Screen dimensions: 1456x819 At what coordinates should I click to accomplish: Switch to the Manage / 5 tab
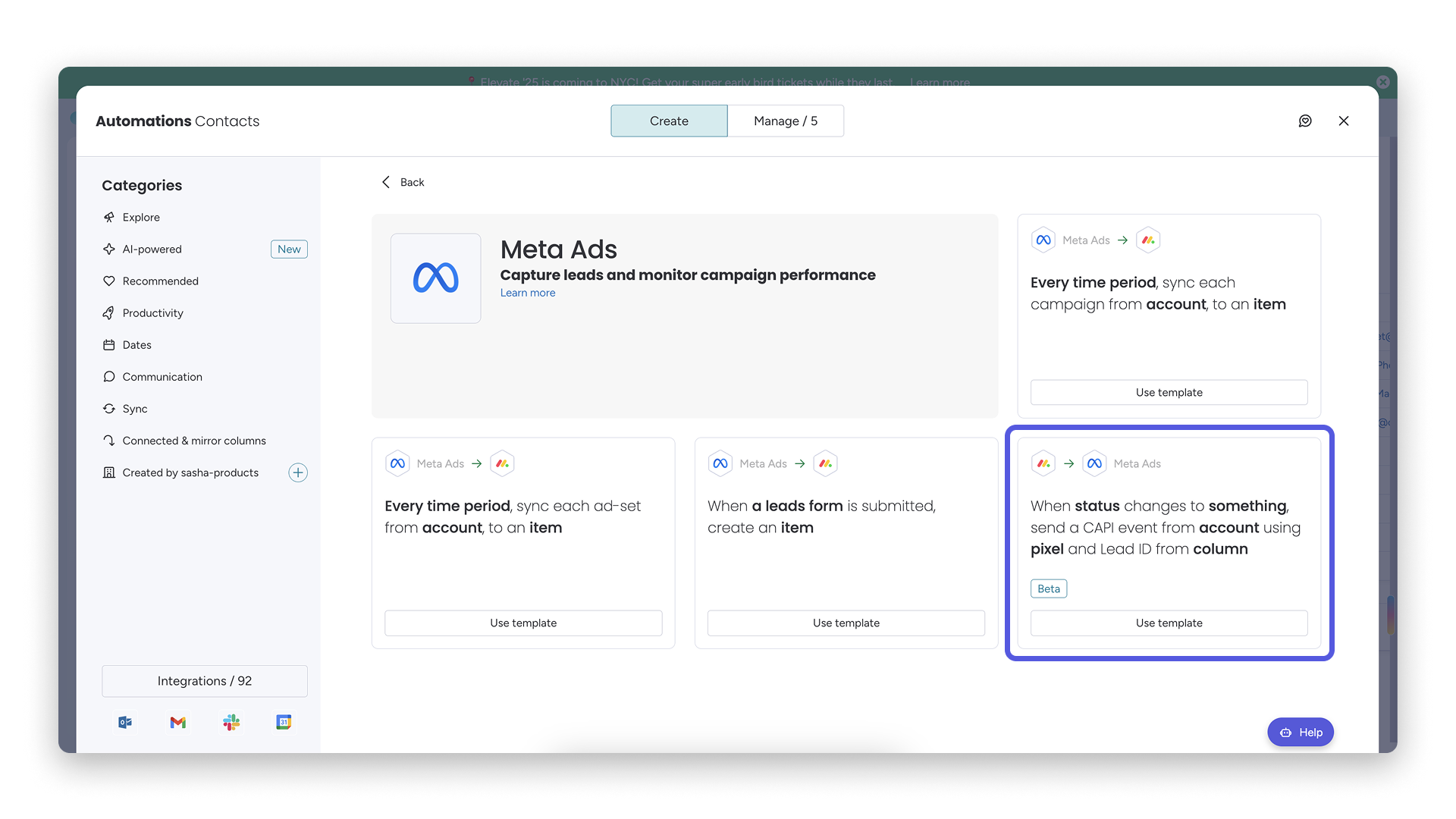[x=786, y=121]
